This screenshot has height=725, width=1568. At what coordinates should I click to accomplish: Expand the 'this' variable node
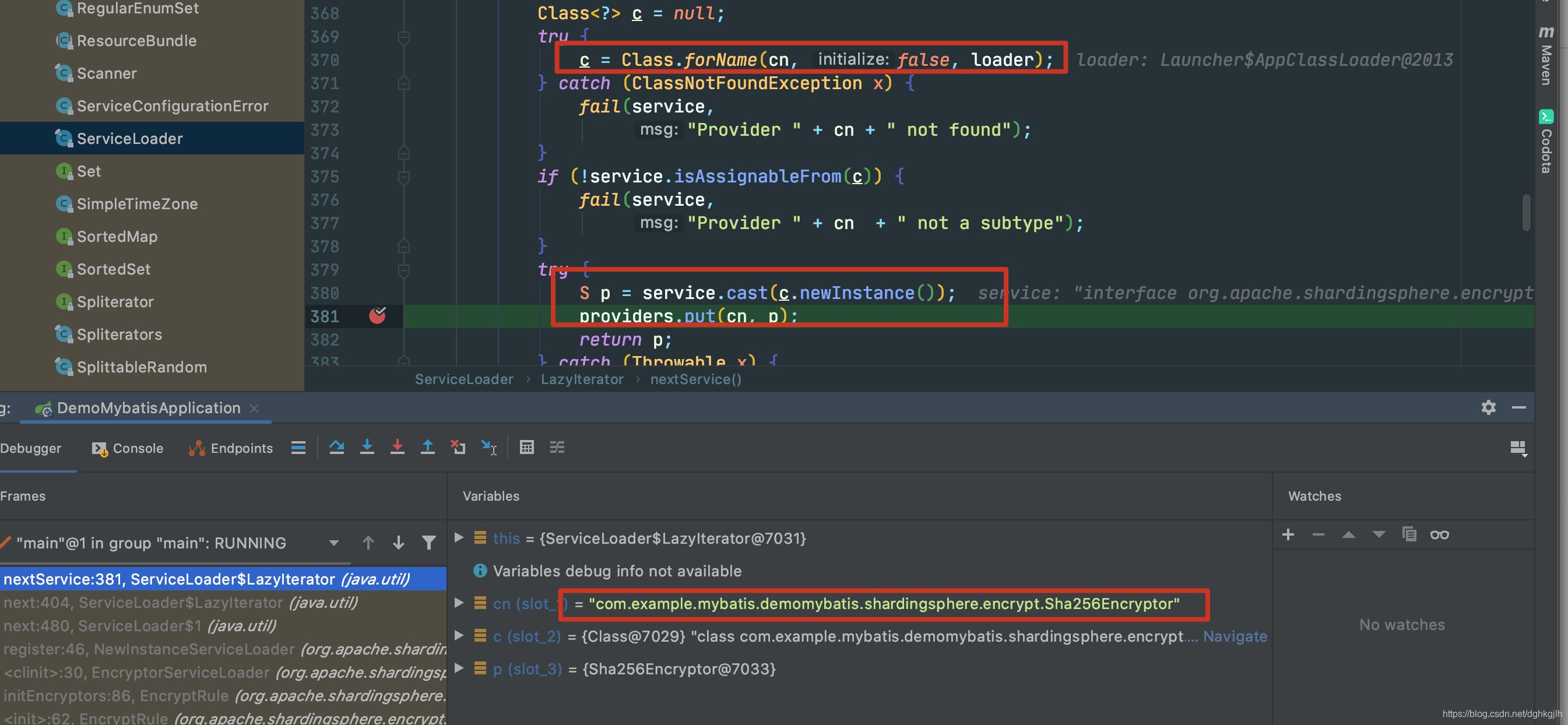459,537
